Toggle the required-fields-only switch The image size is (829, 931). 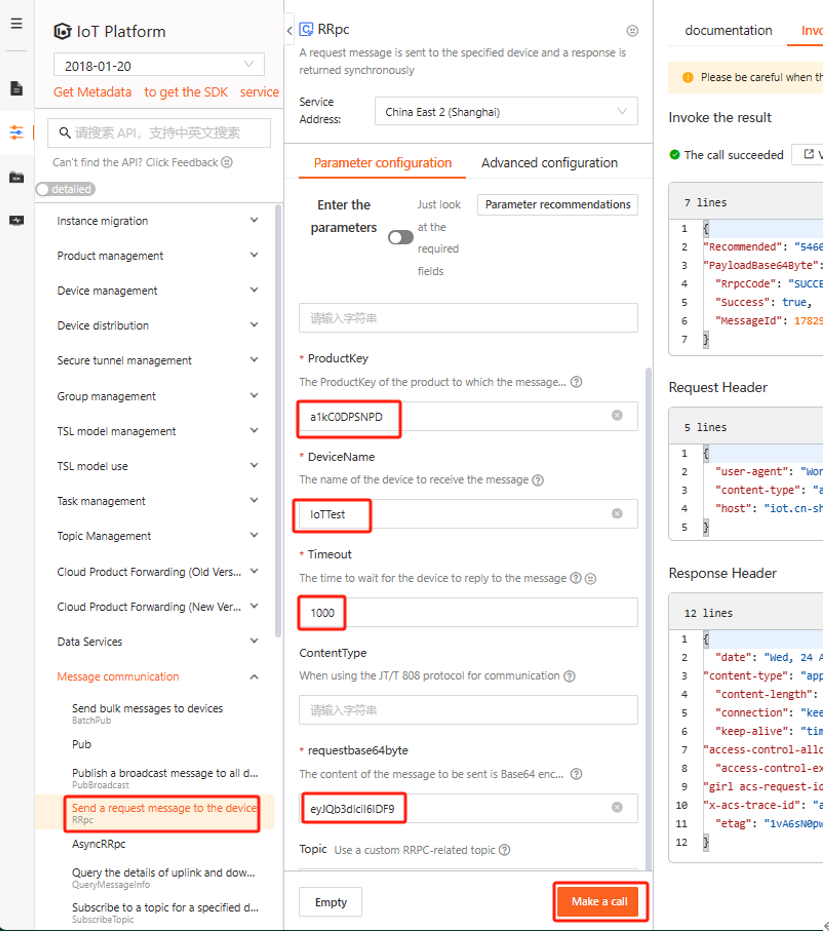(401, 237)
